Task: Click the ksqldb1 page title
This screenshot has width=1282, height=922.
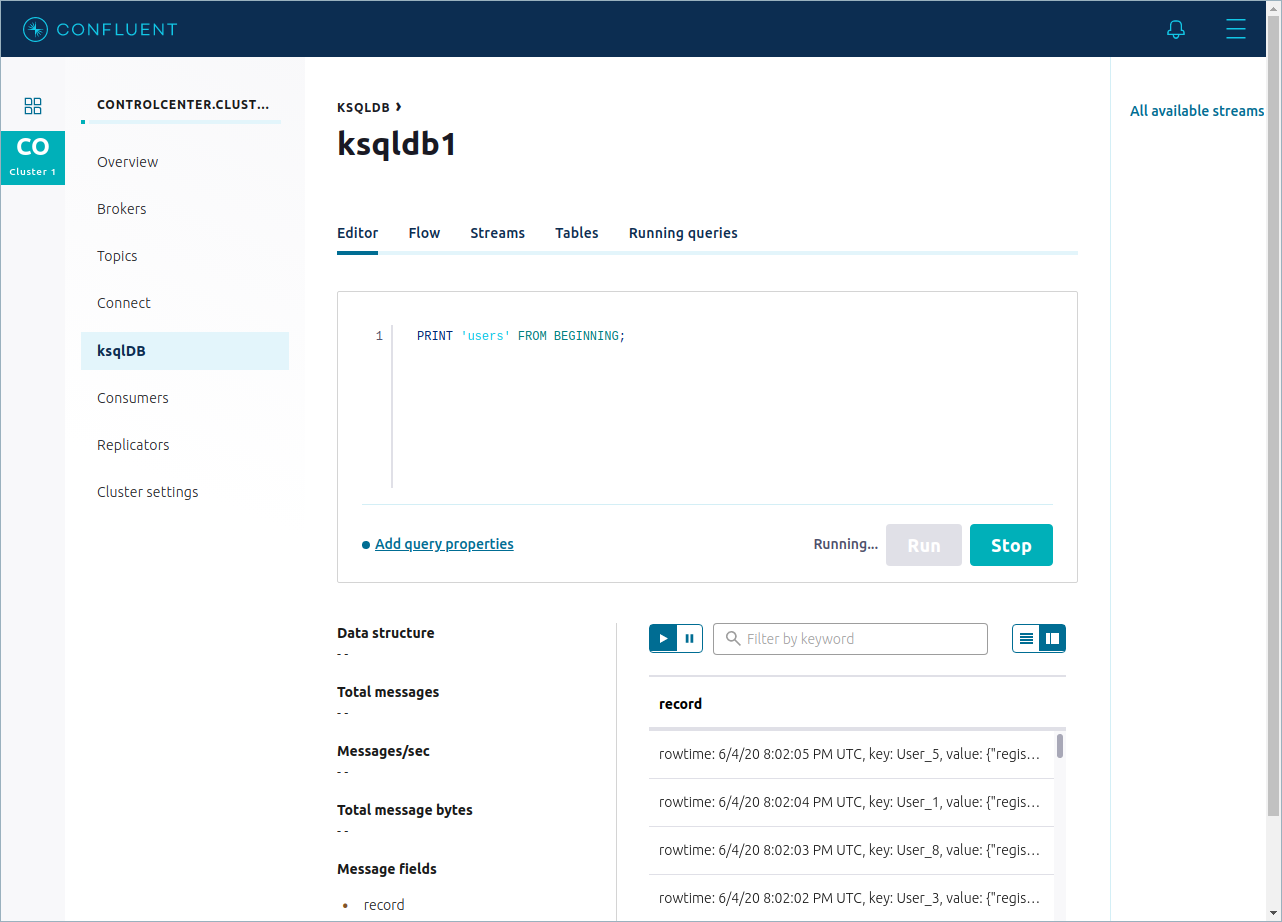Action: coord(397,145)
